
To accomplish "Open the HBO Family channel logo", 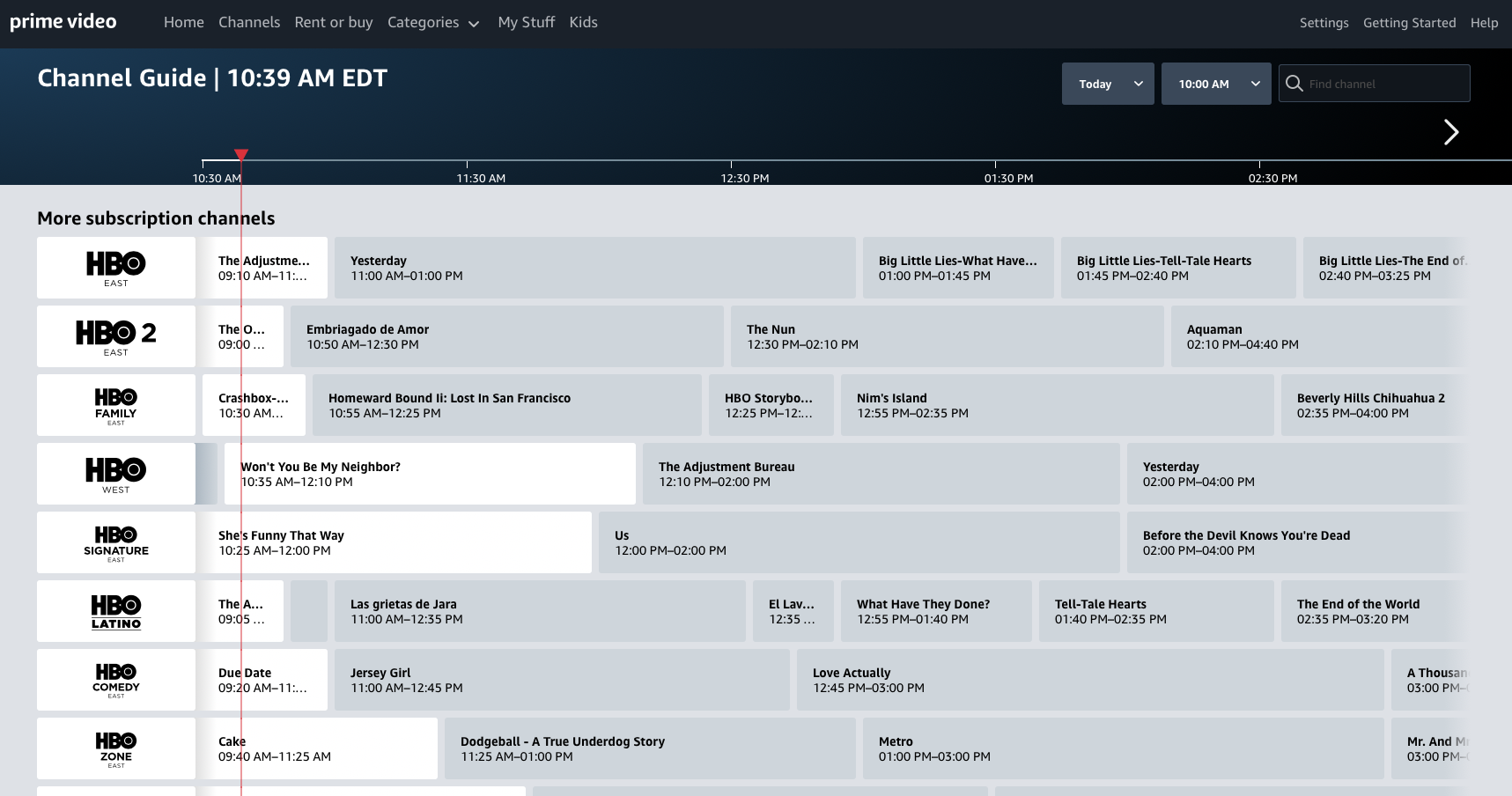I will coord(116,405).
